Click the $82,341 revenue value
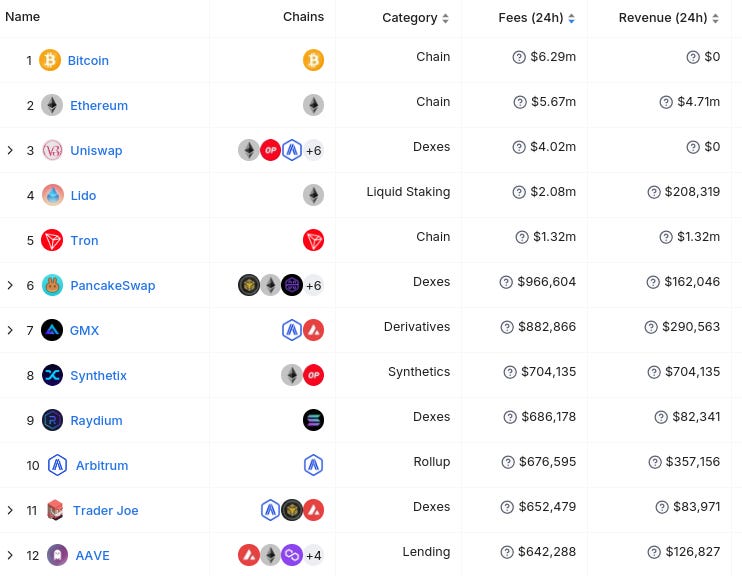 pos(696,416)
